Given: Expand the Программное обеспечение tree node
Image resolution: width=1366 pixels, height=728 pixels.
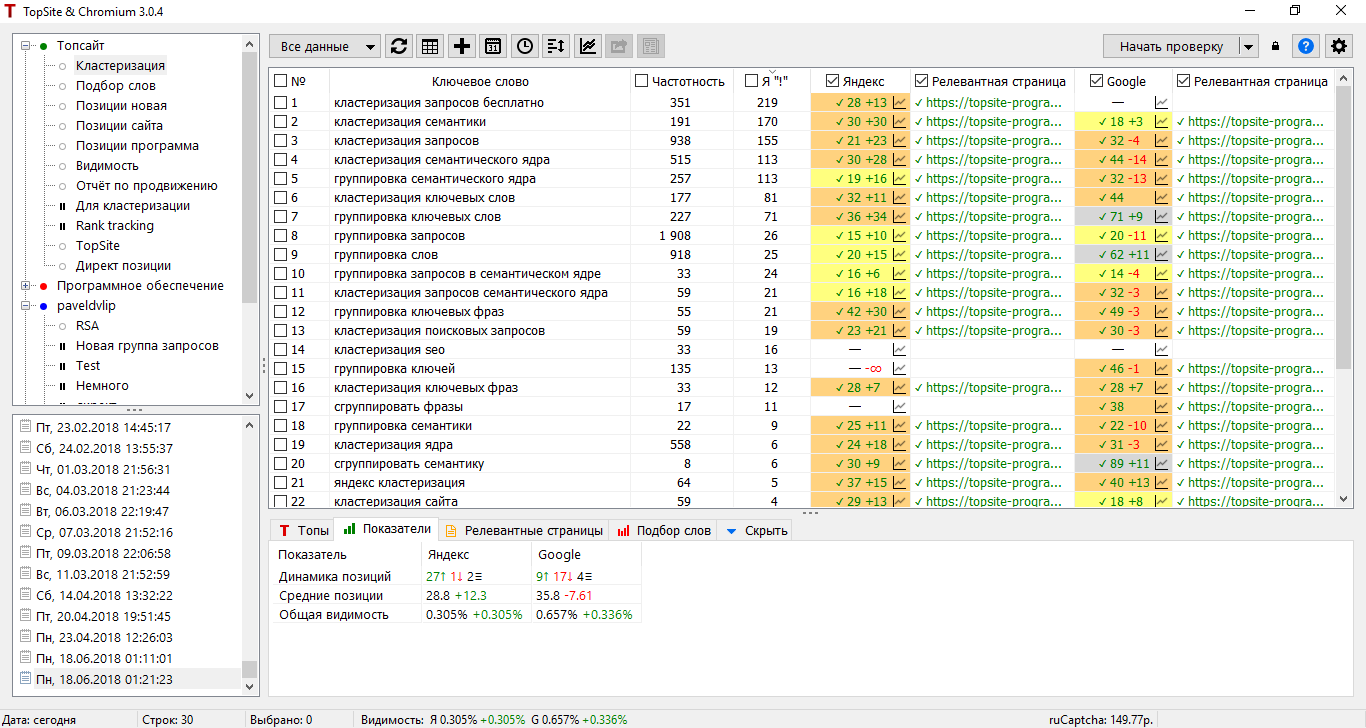Looking at the screenshot, I should (25, 286).
